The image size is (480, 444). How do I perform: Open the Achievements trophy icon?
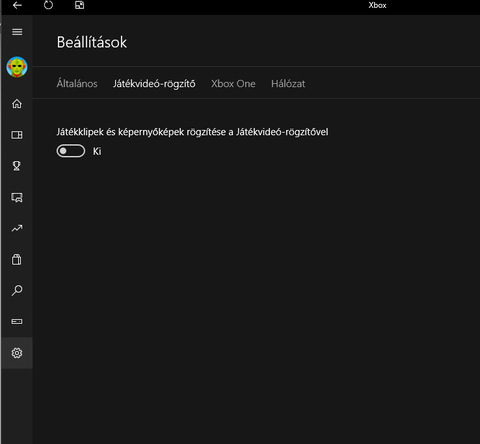pos(17,166)
